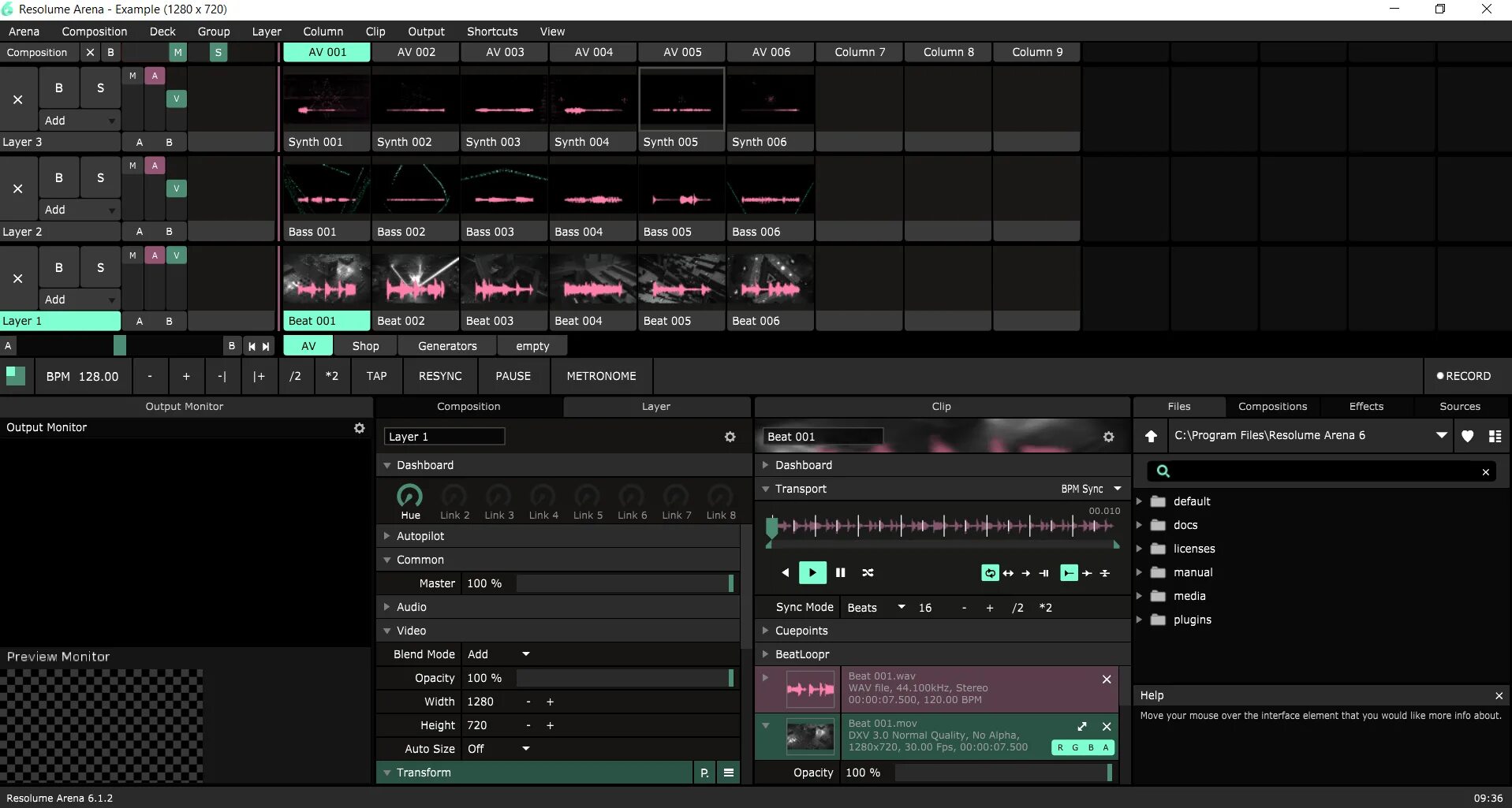Screen dimensions: 1512x808
Task: Select the bounce (ping-pong) play mode
Action: click(1008, 573)
